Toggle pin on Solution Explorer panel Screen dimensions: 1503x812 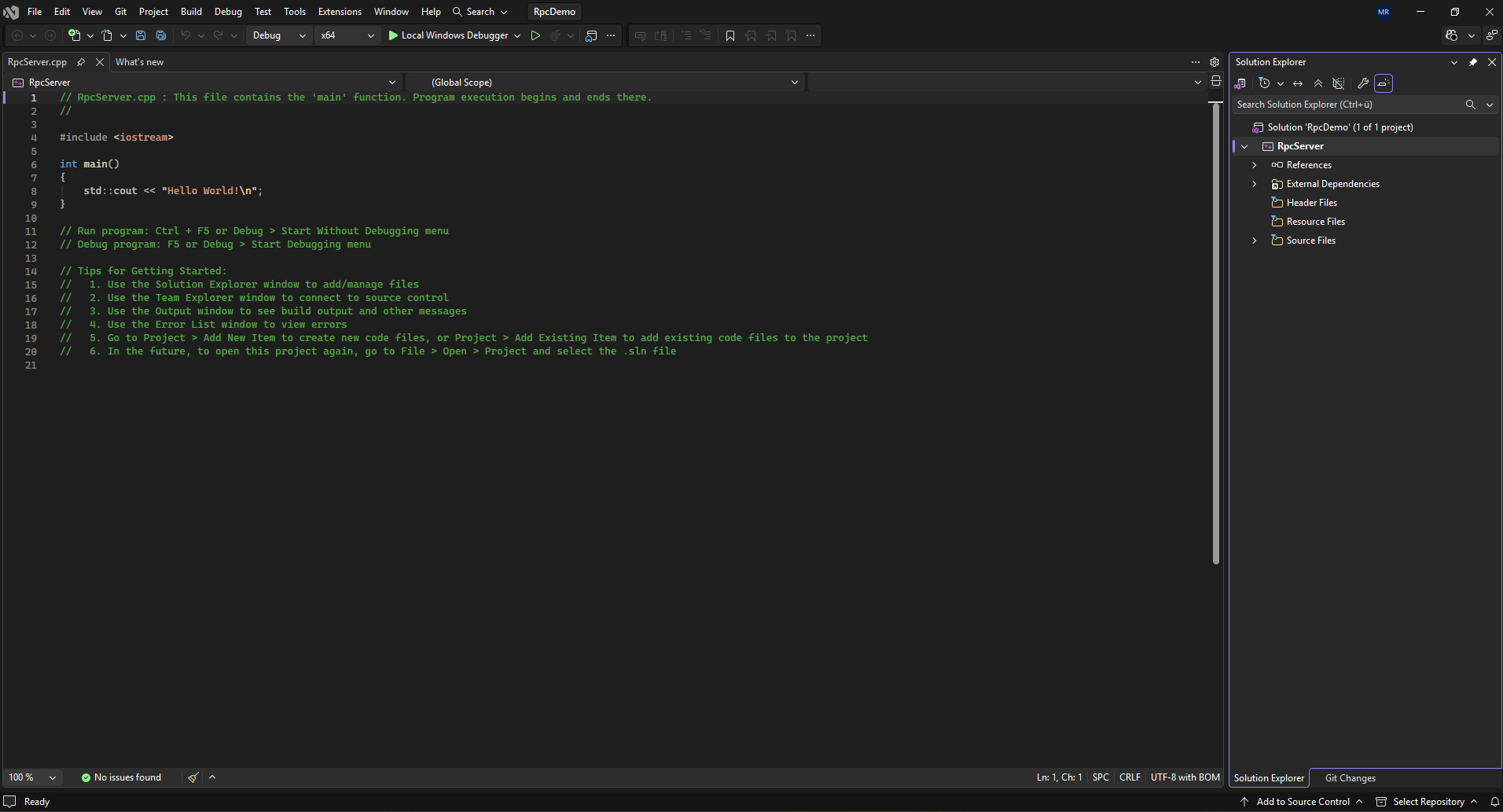point(1473,62)
